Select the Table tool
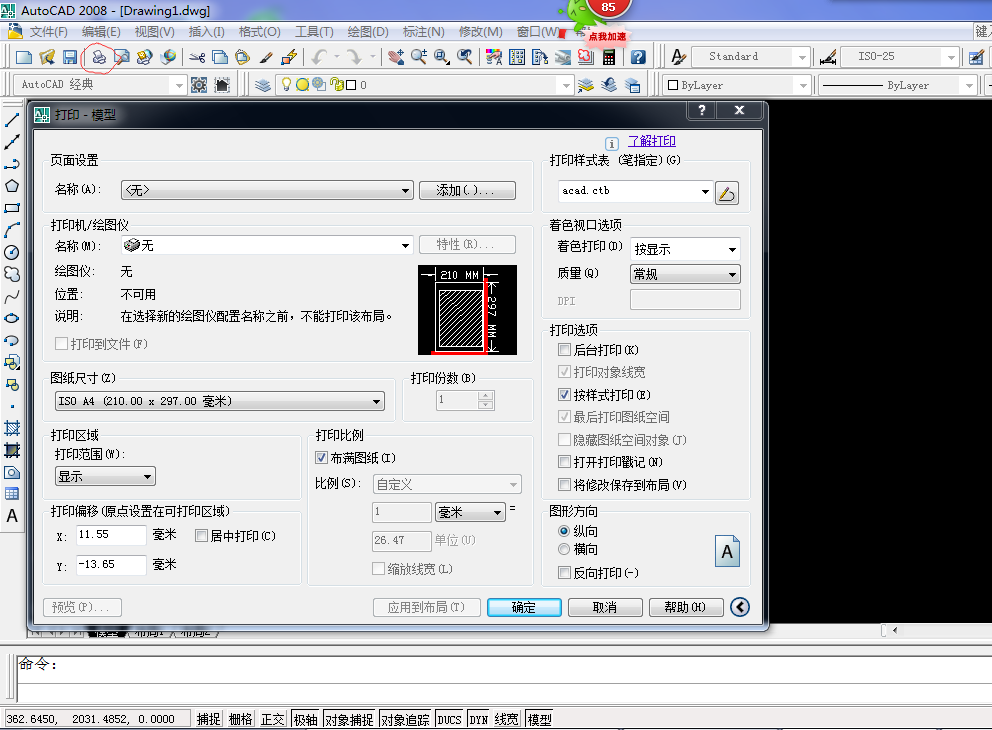 pos(11,494)
